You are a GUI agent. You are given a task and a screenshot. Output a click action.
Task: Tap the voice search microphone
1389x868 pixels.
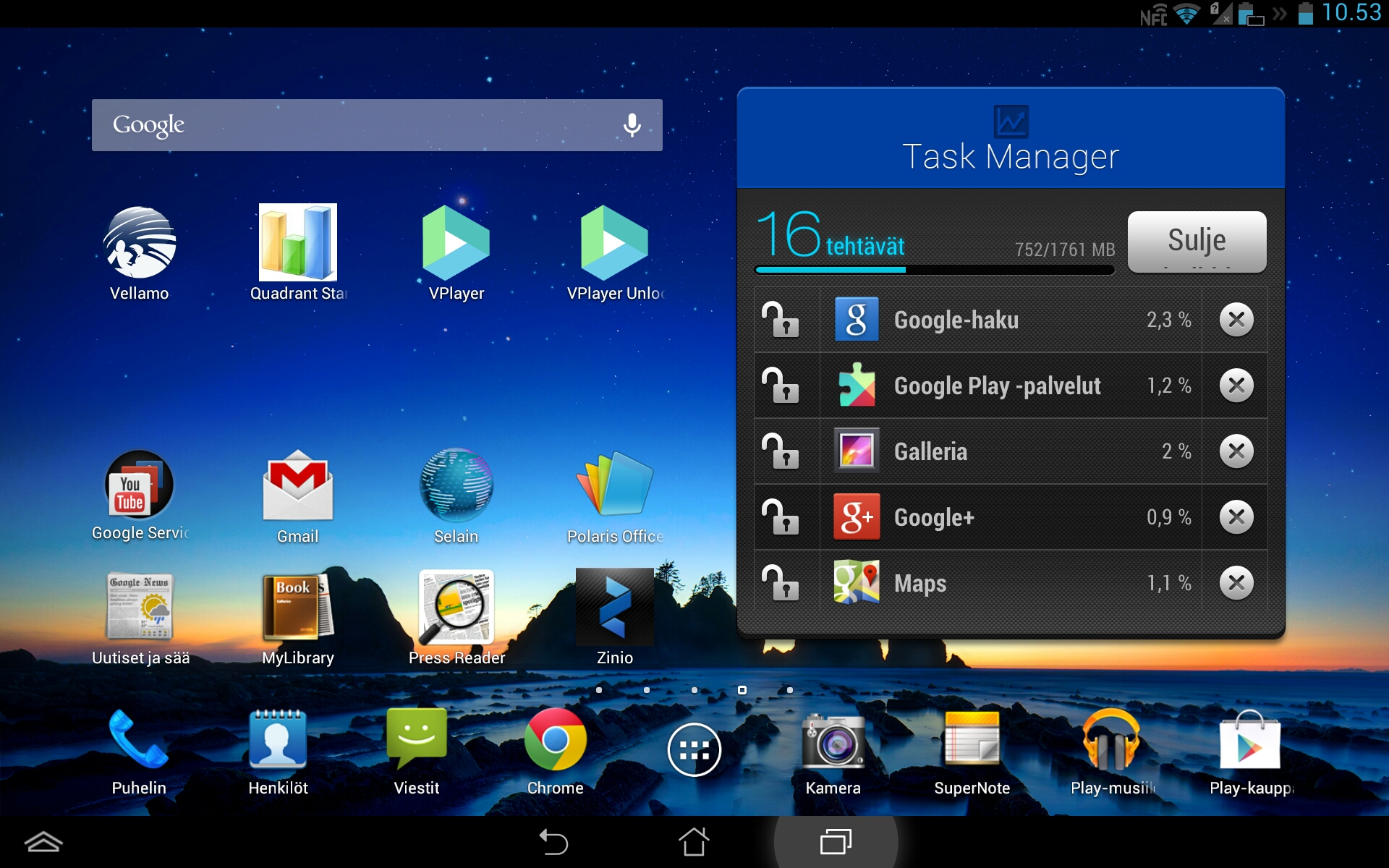click(x=632, y=125)
